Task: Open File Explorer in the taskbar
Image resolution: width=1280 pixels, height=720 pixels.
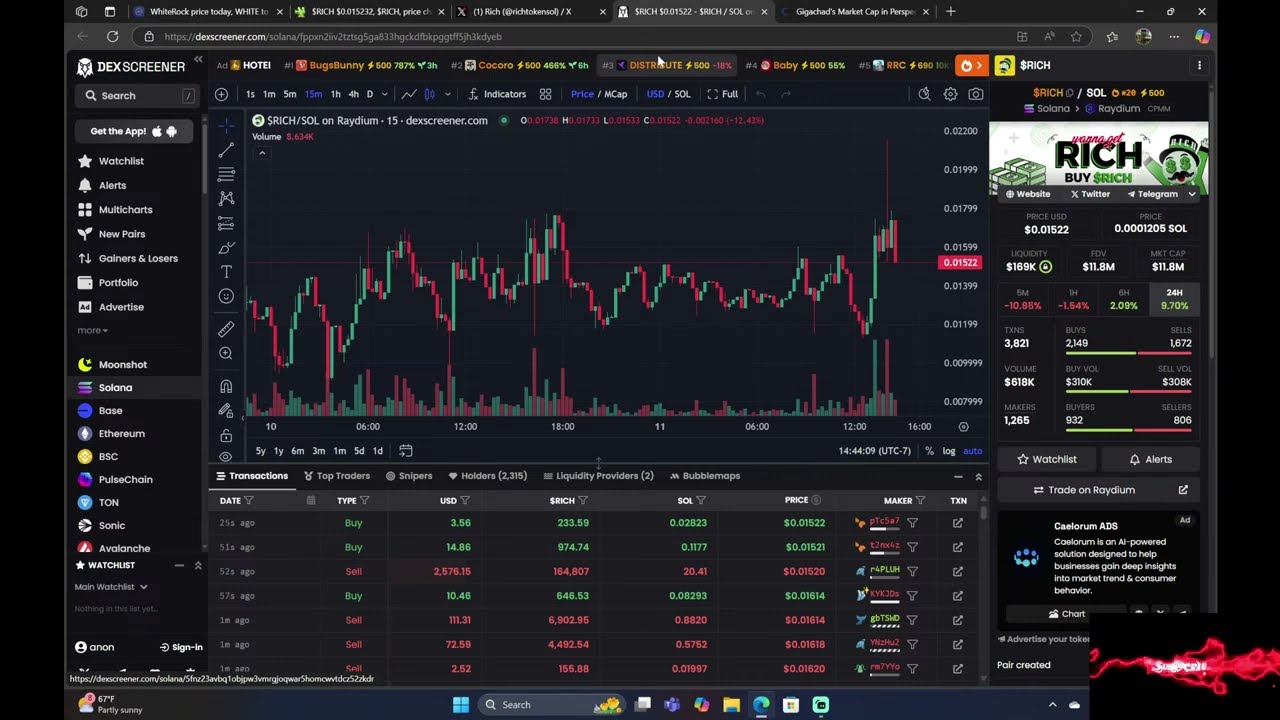Action: tap(731, 704)
